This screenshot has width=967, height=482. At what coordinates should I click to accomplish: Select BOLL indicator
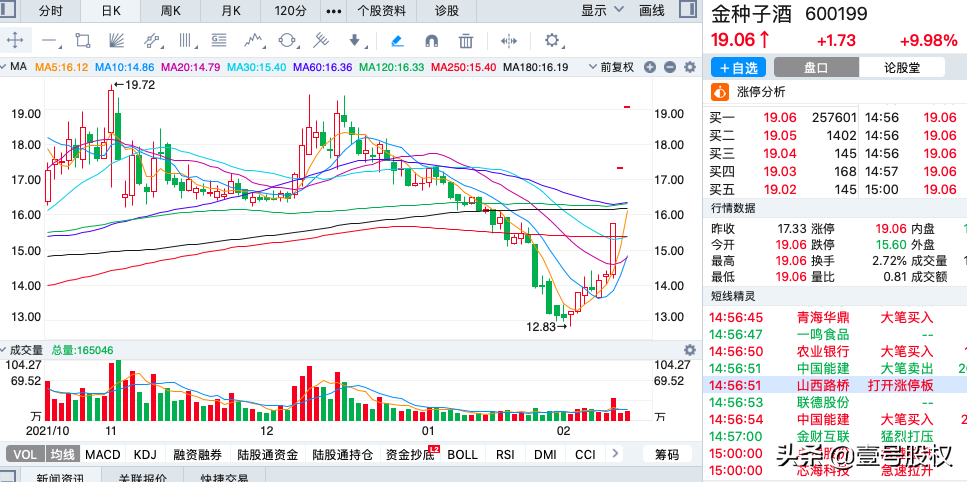463,455
